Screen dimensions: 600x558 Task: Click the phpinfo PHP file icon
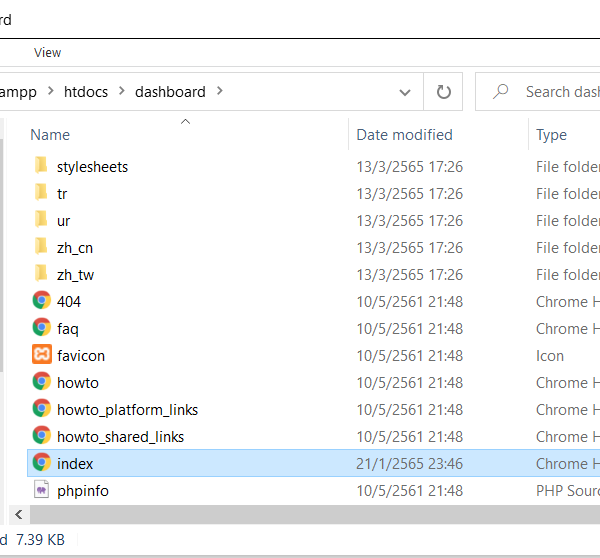[x=41, y=490]
